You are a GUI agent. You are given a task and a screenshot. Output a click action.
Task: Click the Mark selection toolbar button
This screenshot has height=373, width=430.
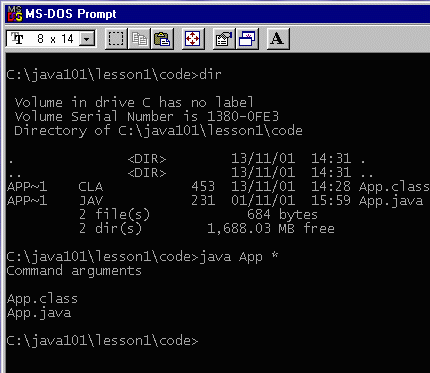[116, 39]
